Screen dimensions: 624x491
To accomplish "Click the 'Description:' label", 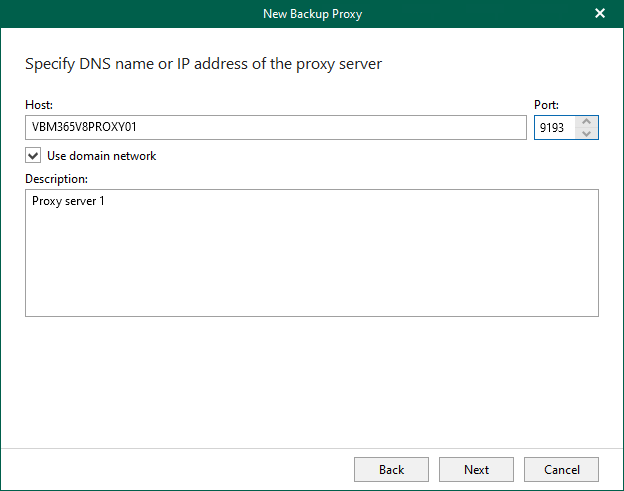I will point(57,179).
